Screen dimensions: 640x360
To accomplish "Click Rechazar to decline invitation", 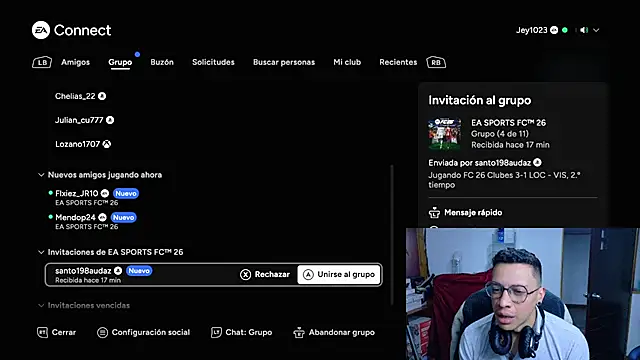I will tap(265, 275).
